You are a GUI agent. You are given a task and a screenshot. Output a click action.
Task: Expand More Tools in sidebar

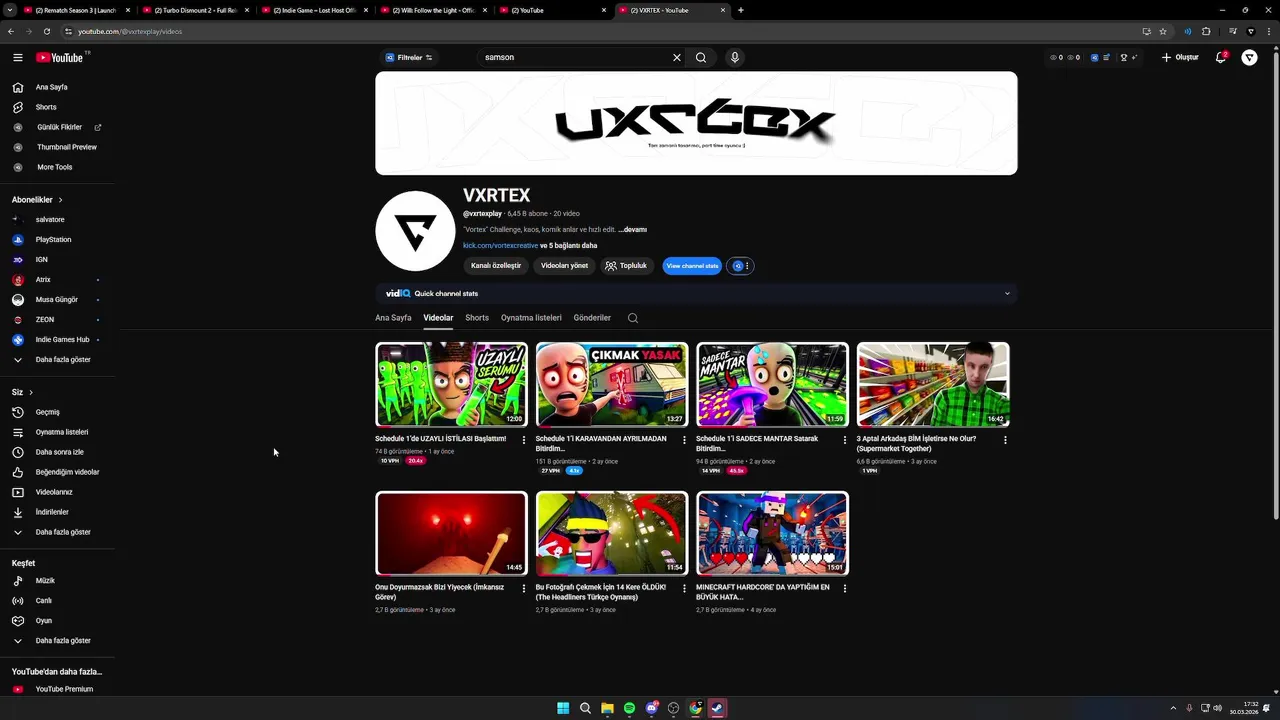tap(57, 167)
